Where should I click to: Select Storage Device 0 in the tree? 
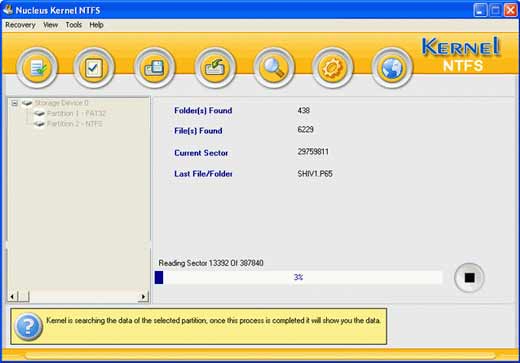(x=61, y=103)
